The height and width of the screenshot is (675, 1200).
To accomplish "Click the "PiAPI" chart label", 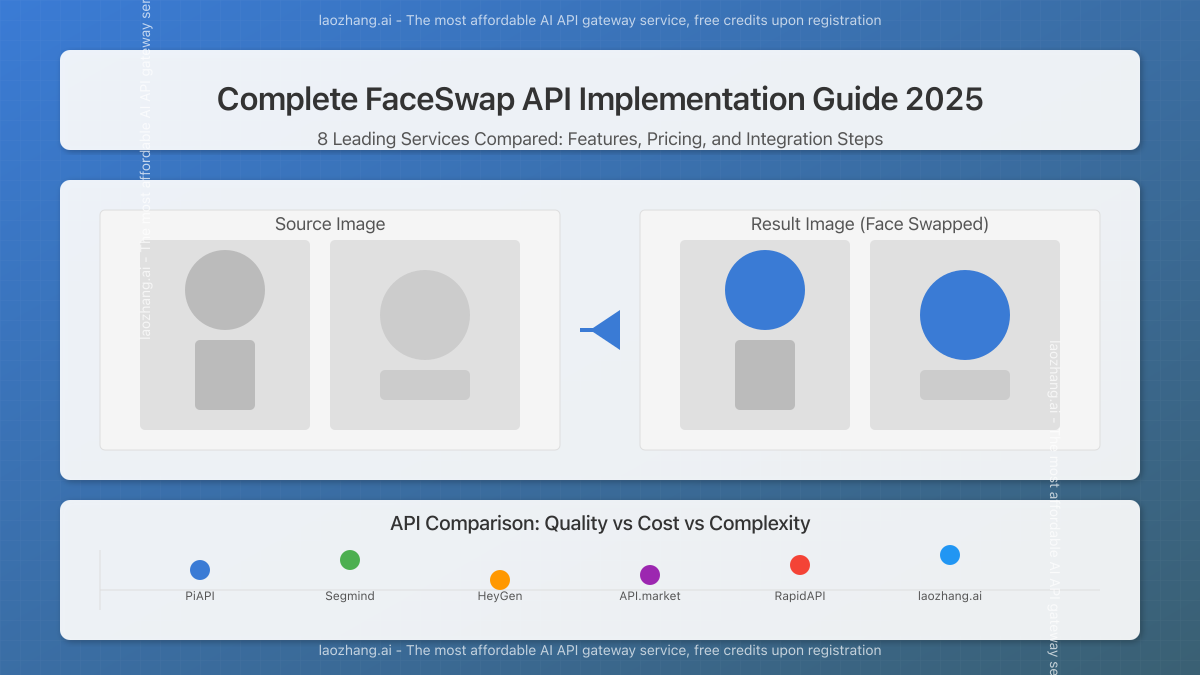I will (x=200, y=596).
